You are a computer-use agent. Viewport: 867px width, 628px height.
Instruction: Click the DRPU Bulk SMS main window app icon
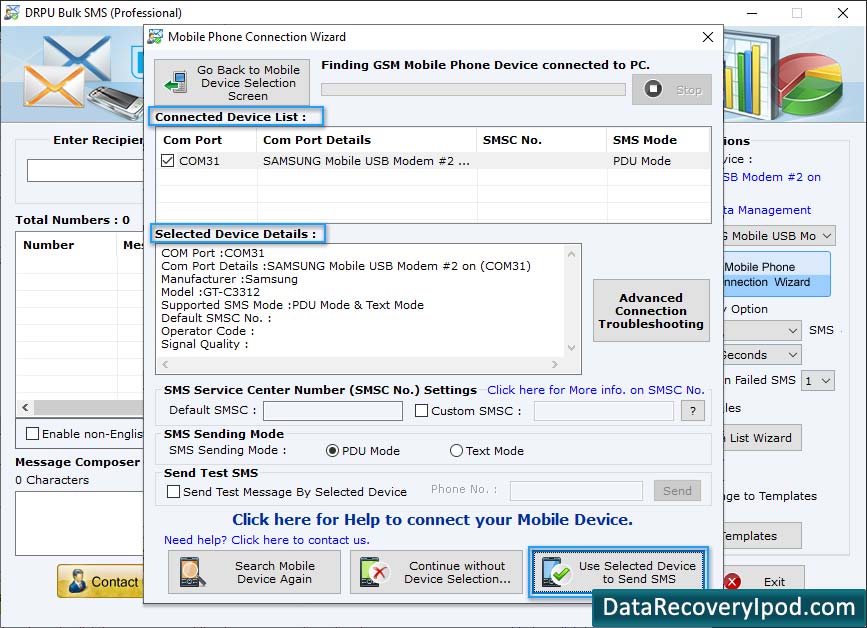12,12
